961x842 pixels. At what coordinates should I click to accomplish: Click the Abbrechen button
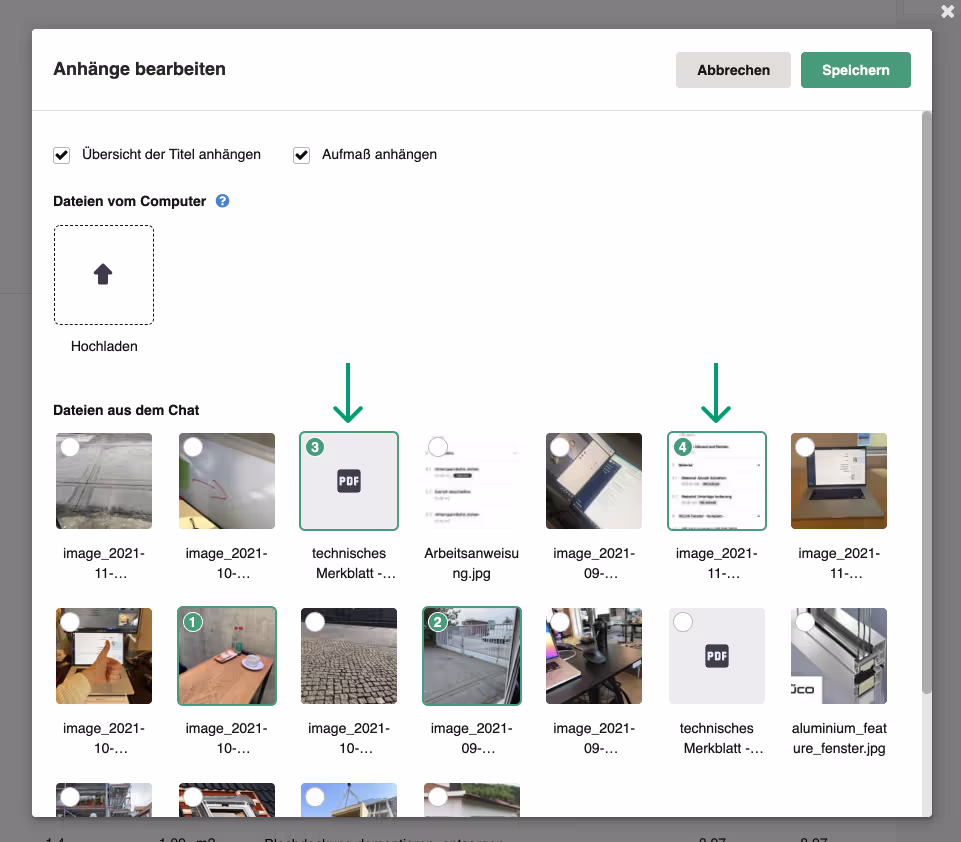(x=733, y=70)
